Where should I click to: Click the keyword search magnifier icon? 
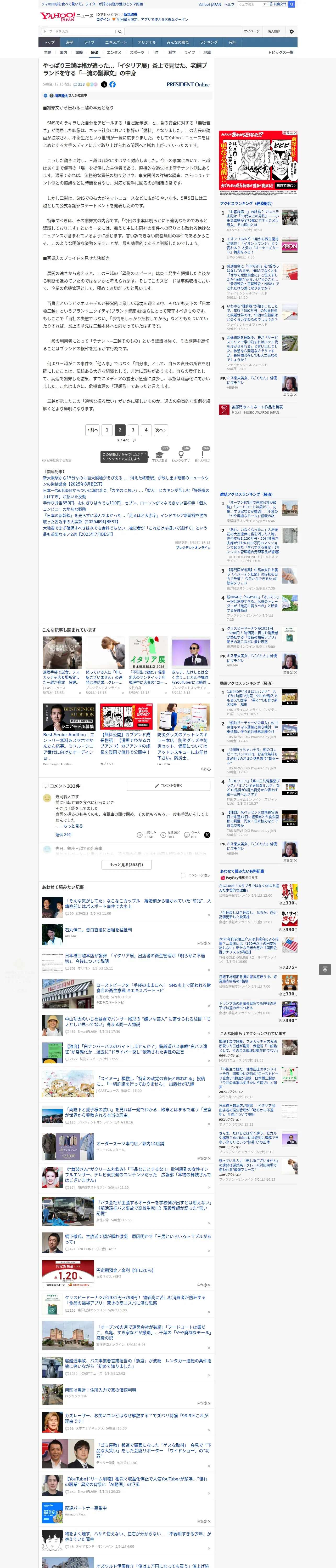point(120,32)
